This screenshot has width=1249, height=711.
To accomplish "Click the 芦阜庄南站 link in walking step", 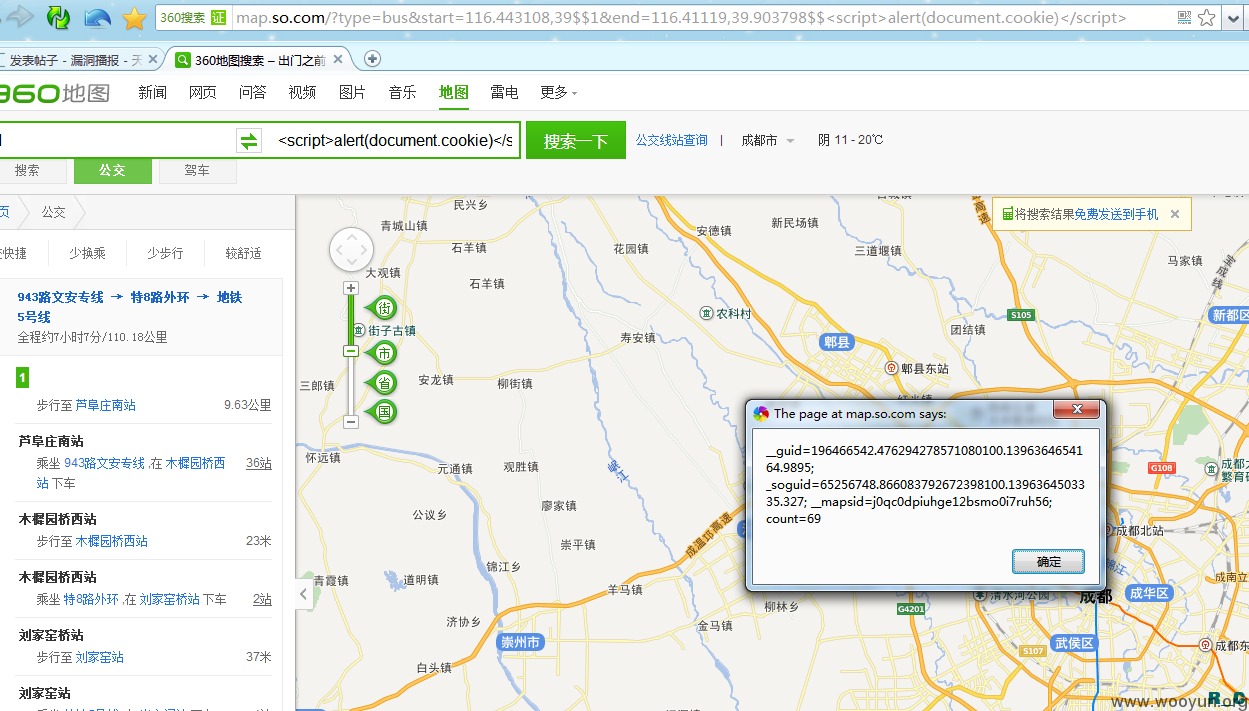I will pyautogui.click(x=105, y=405).
